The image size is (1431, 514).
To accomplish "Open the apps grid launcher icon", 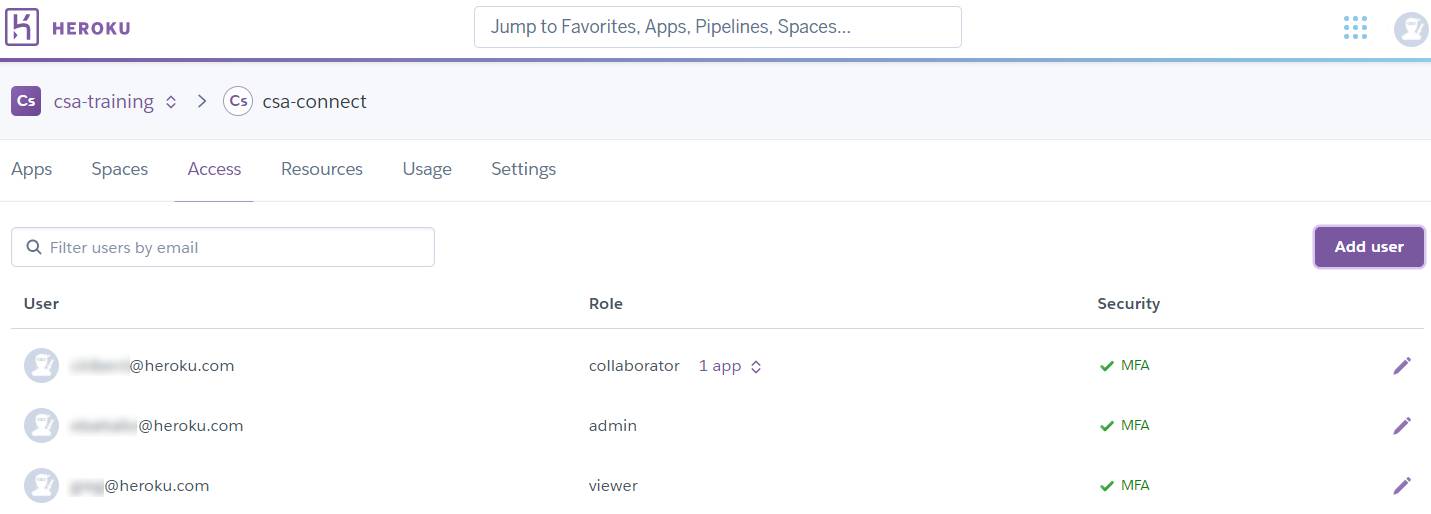I will [1355, 28].
